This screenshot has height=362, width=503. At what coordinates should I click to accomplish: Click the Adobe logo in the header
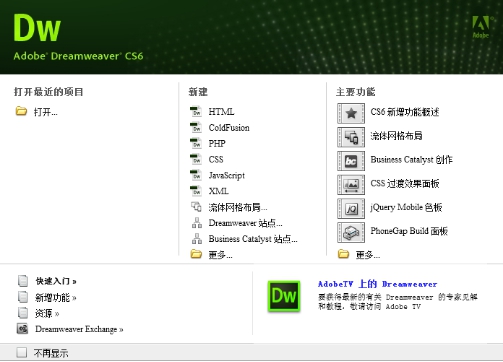click(x=481, y=27)
